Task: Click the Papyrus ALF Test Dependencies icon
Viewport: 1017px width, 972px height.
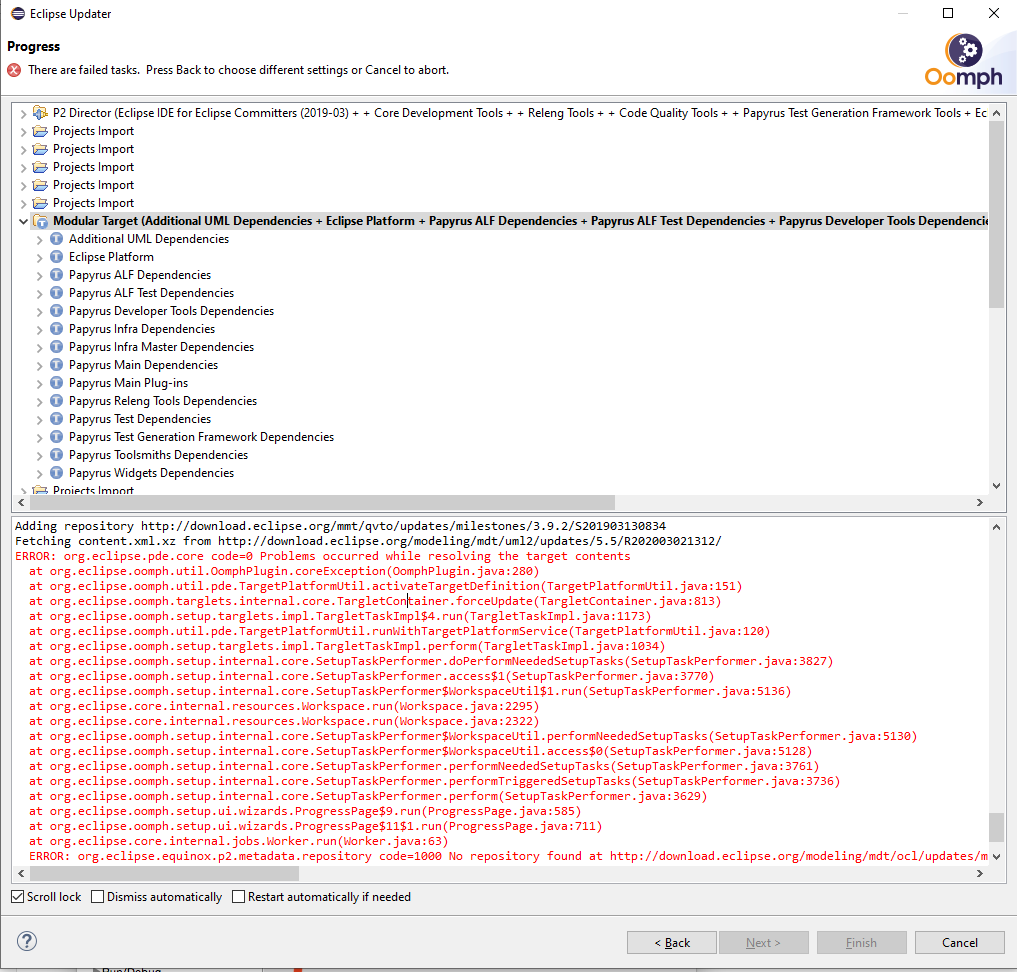Action: (56, 293)
